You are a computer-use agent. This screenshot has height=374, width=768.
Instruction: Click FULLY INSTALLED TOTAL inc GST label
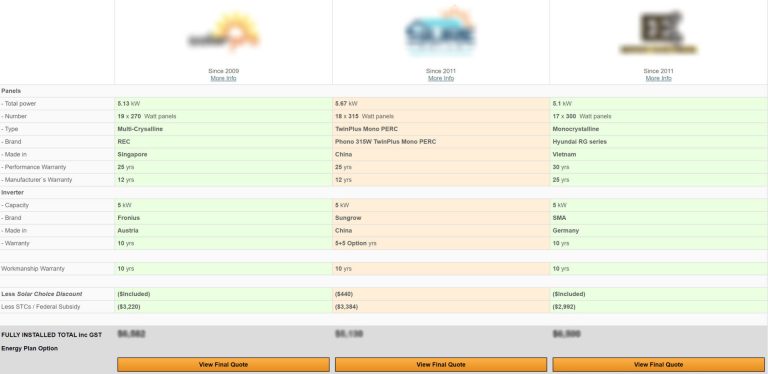point(51,335)
